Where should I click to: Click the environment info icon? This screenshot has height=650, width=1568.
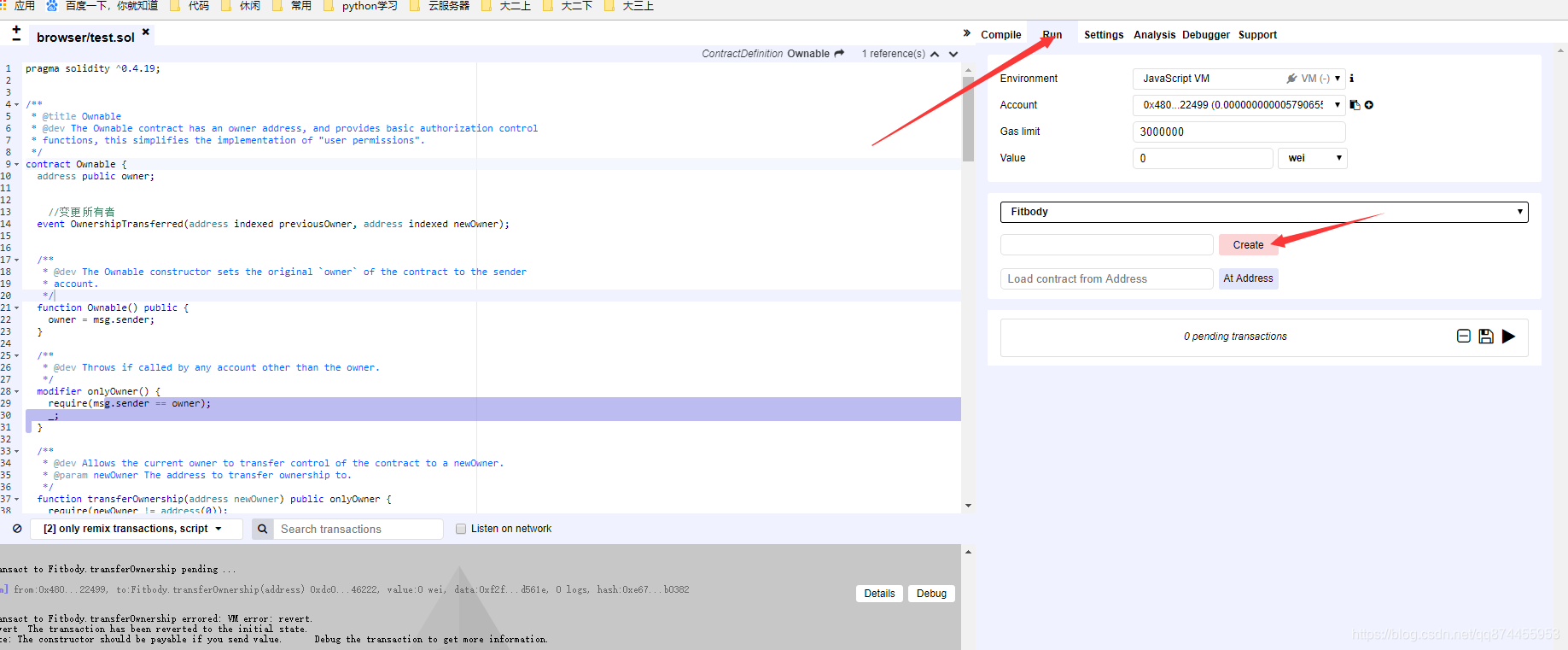[1352, 79]
